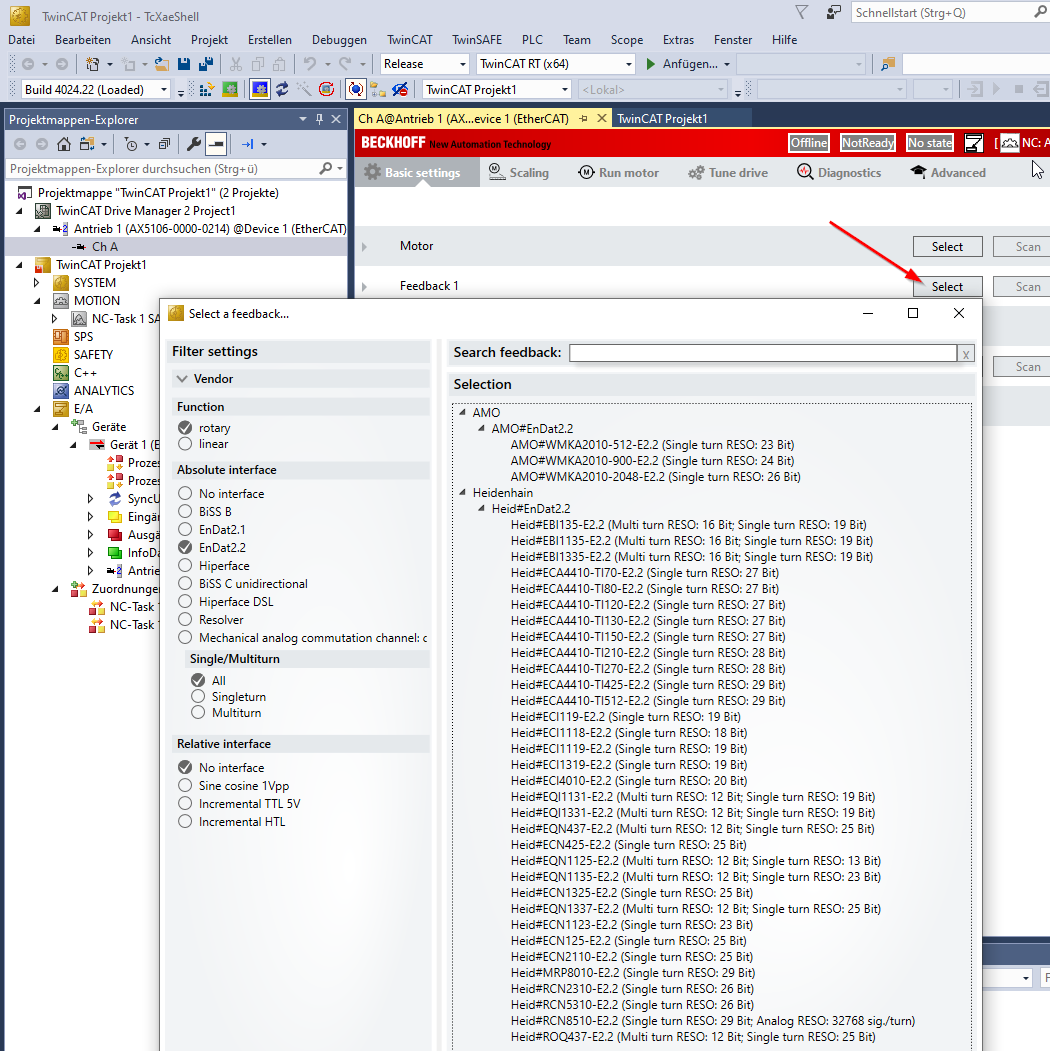Open the Release configuration dropdown

click(x=425, y=64)
